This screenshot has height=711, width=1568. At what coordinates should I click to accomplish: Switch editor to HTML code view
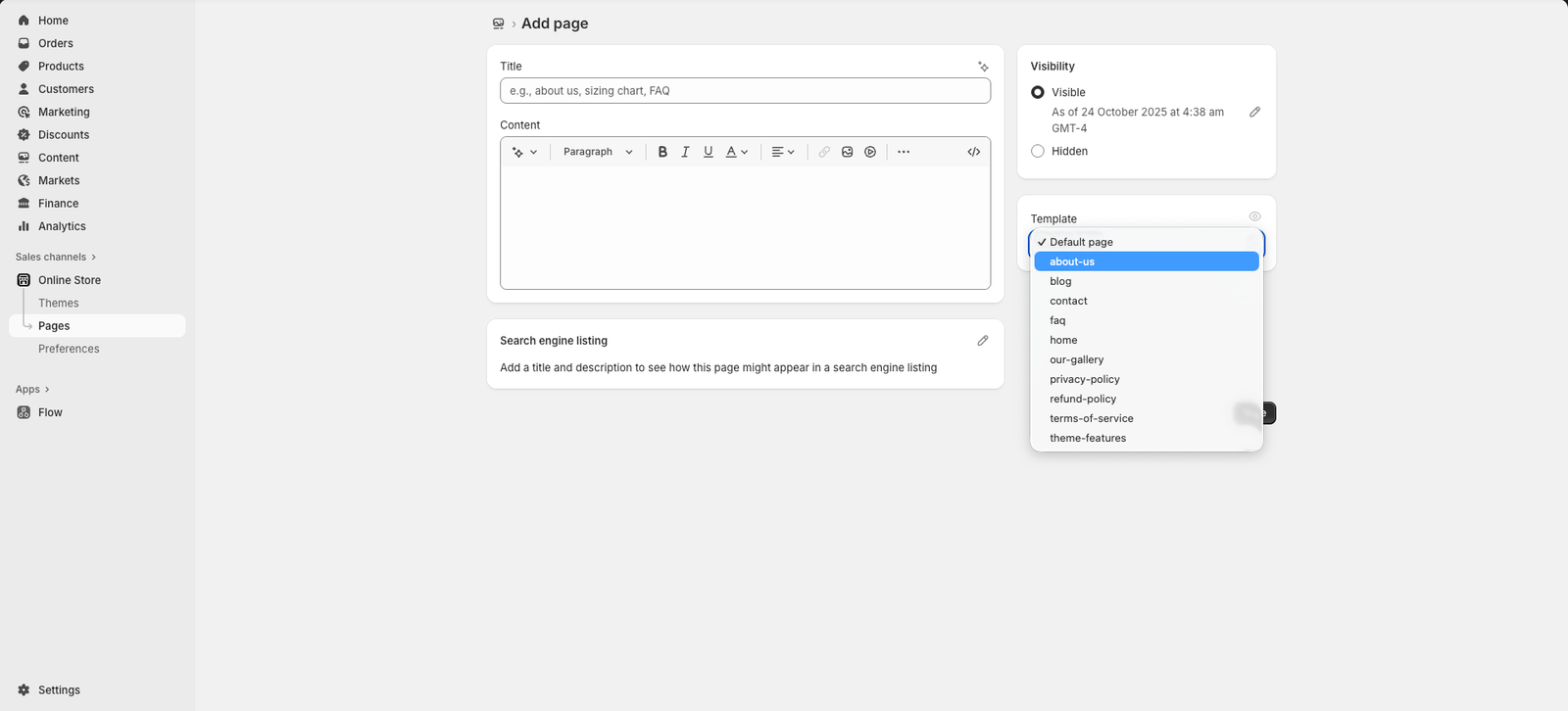(973, 152)
